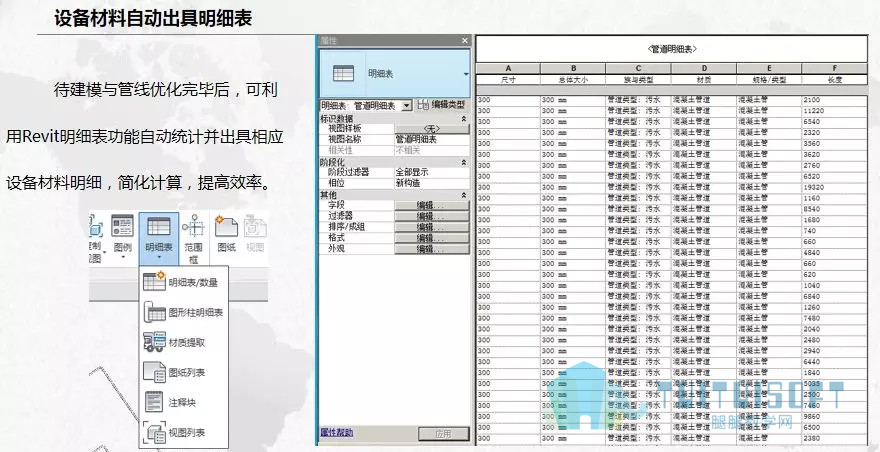
Task: Click the 视图样板 <无> button
Action: click(432, 129)
